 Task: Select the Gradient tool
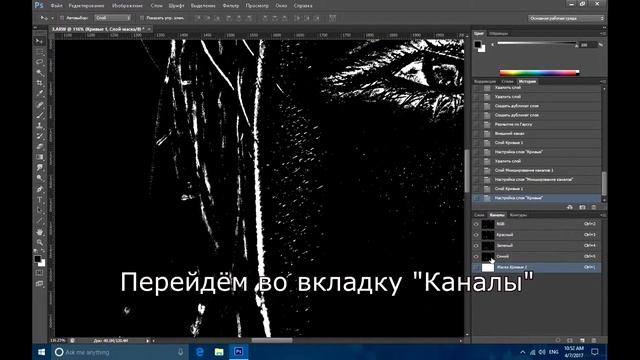[40, 157]
